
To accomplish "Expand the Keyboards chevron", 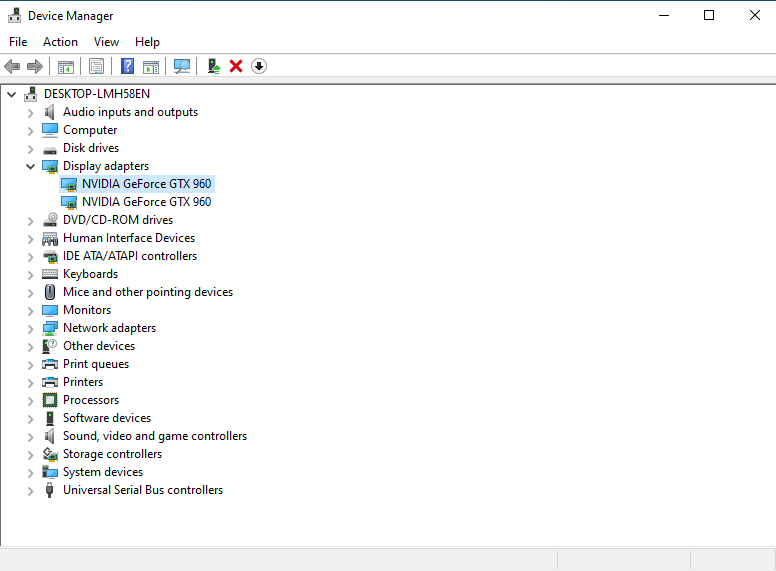I will (x=30, y=275).
